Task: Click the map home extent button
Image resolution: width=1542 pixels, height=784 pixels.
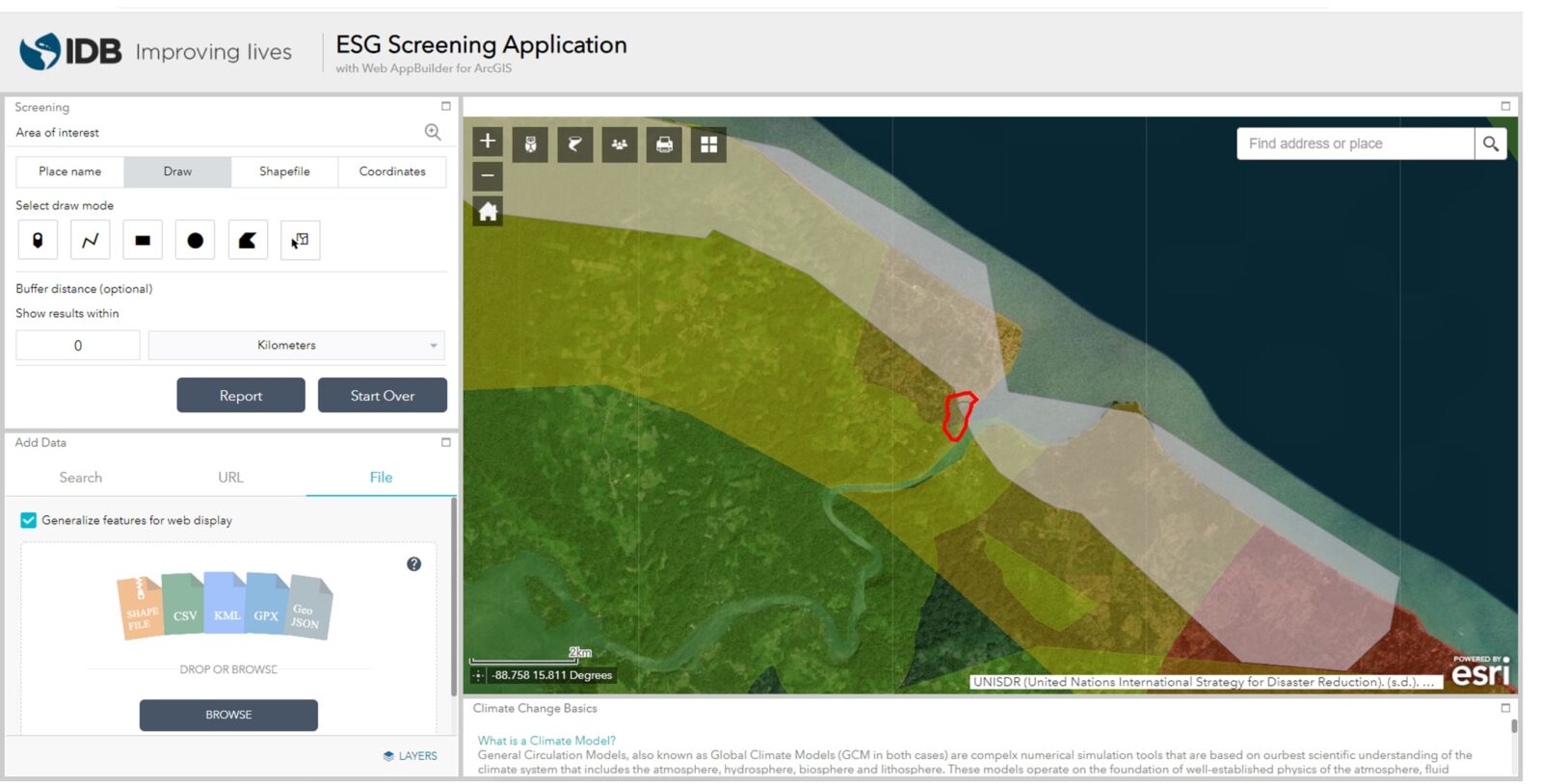Action: point(488,211)
